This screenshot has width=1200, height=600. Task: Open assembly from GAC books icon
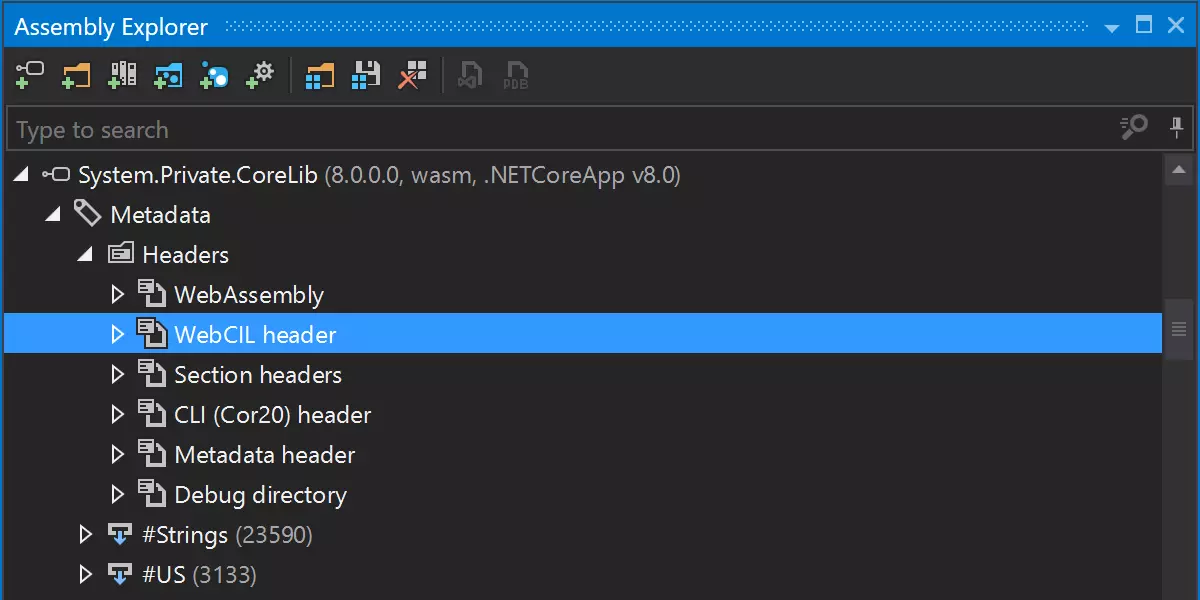[122, 75]
